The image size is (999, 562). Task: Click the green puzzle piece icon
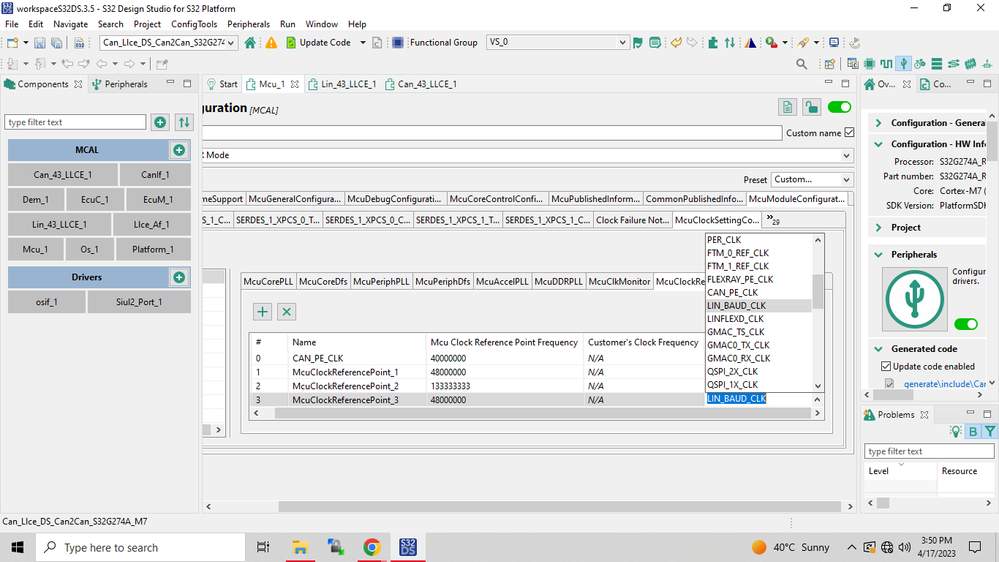click(712, 43)
